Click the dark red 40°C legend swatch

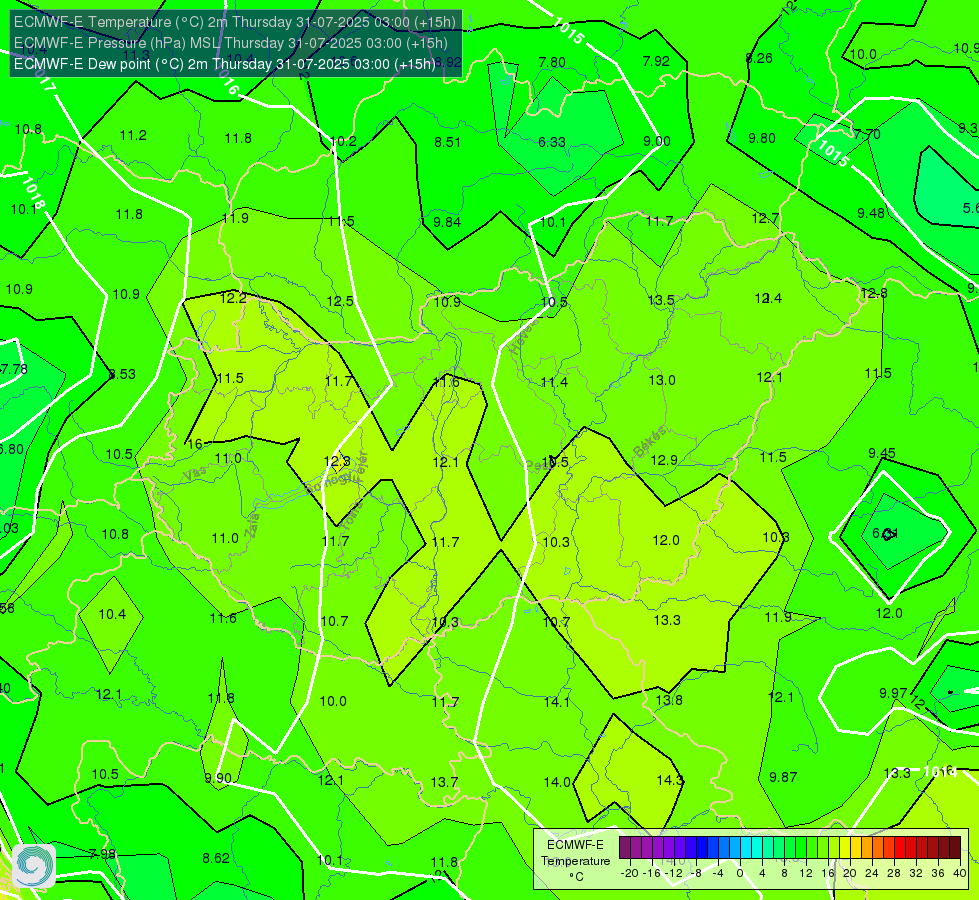pyautogui.click(x=955, y=848)
